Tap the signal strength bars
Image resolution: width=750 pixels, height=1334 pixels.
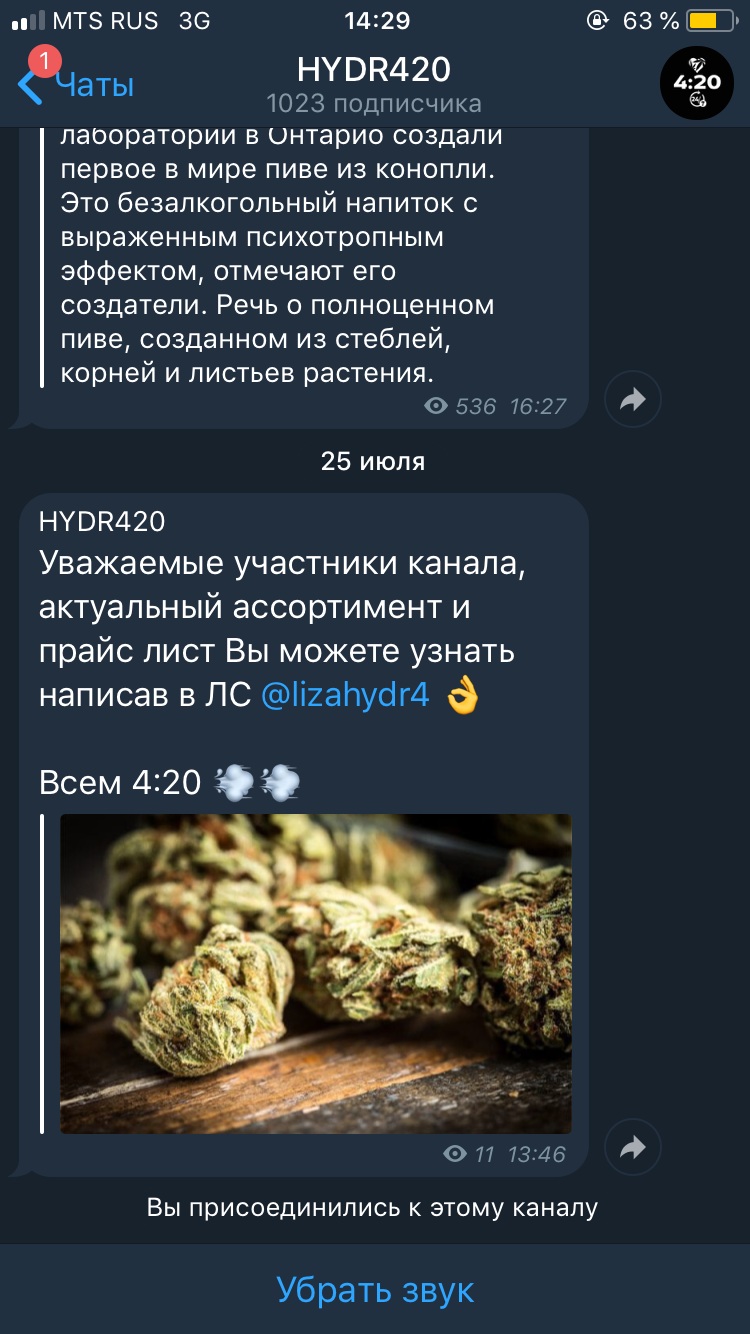tap(28, 20)
